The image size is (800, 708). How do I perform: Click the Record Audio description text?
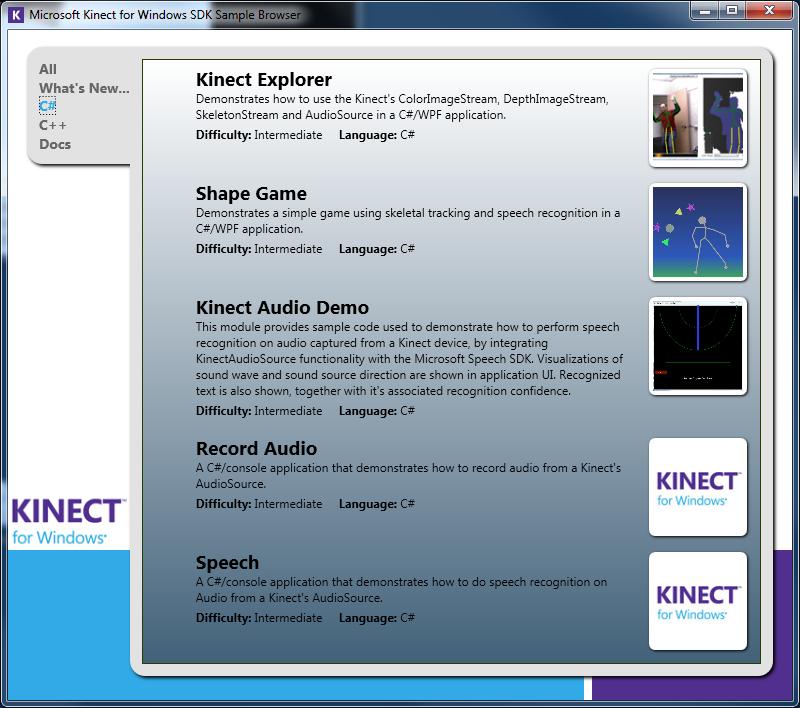coord(408,475)
